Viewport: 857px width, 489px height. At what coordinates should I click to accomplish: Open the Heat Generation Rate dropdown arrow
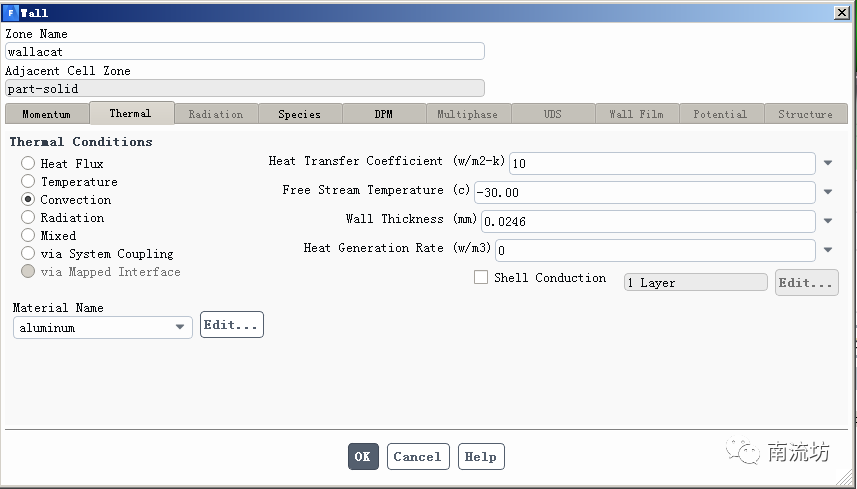coord(828,250)
